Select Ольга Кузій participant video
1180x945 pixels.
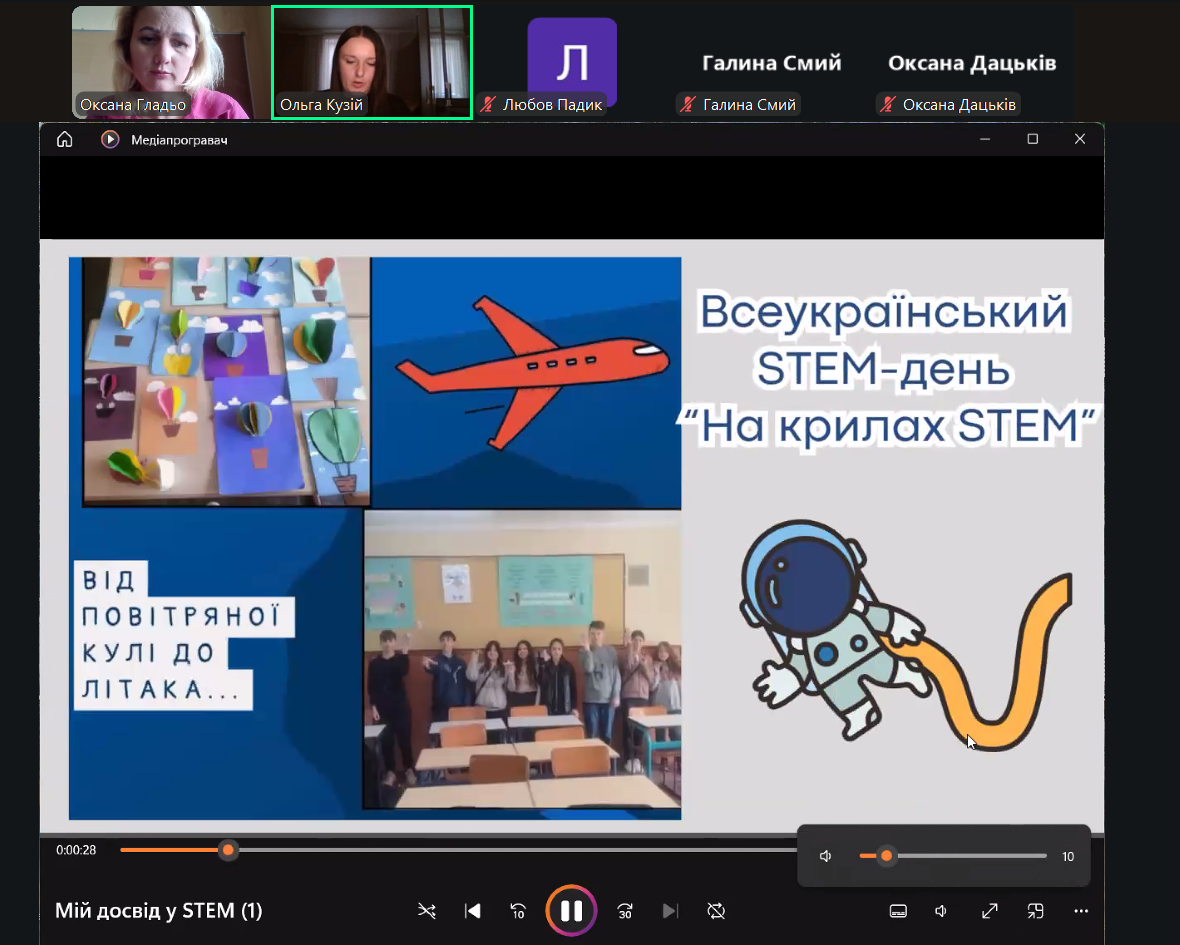coord(371,62)
